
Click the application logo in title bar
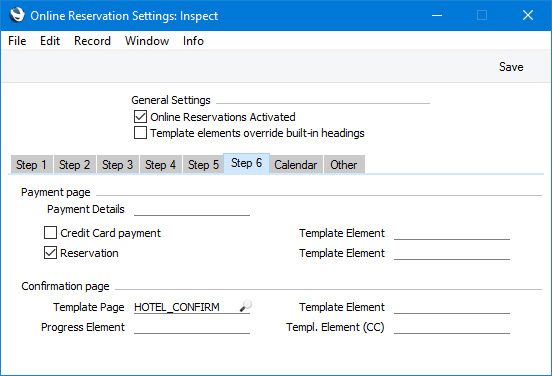[17, 15]
